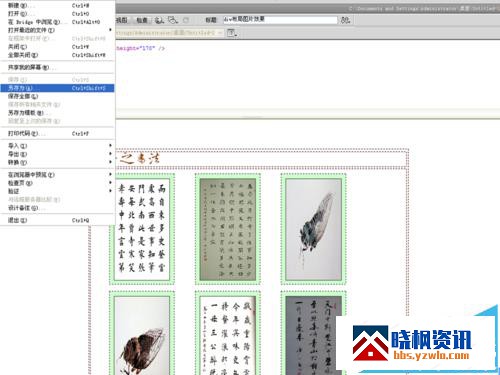Viewport: 500px width, 375px height.
Task: Select the green calligraphy image in top row
Action: tap(228, 229)
